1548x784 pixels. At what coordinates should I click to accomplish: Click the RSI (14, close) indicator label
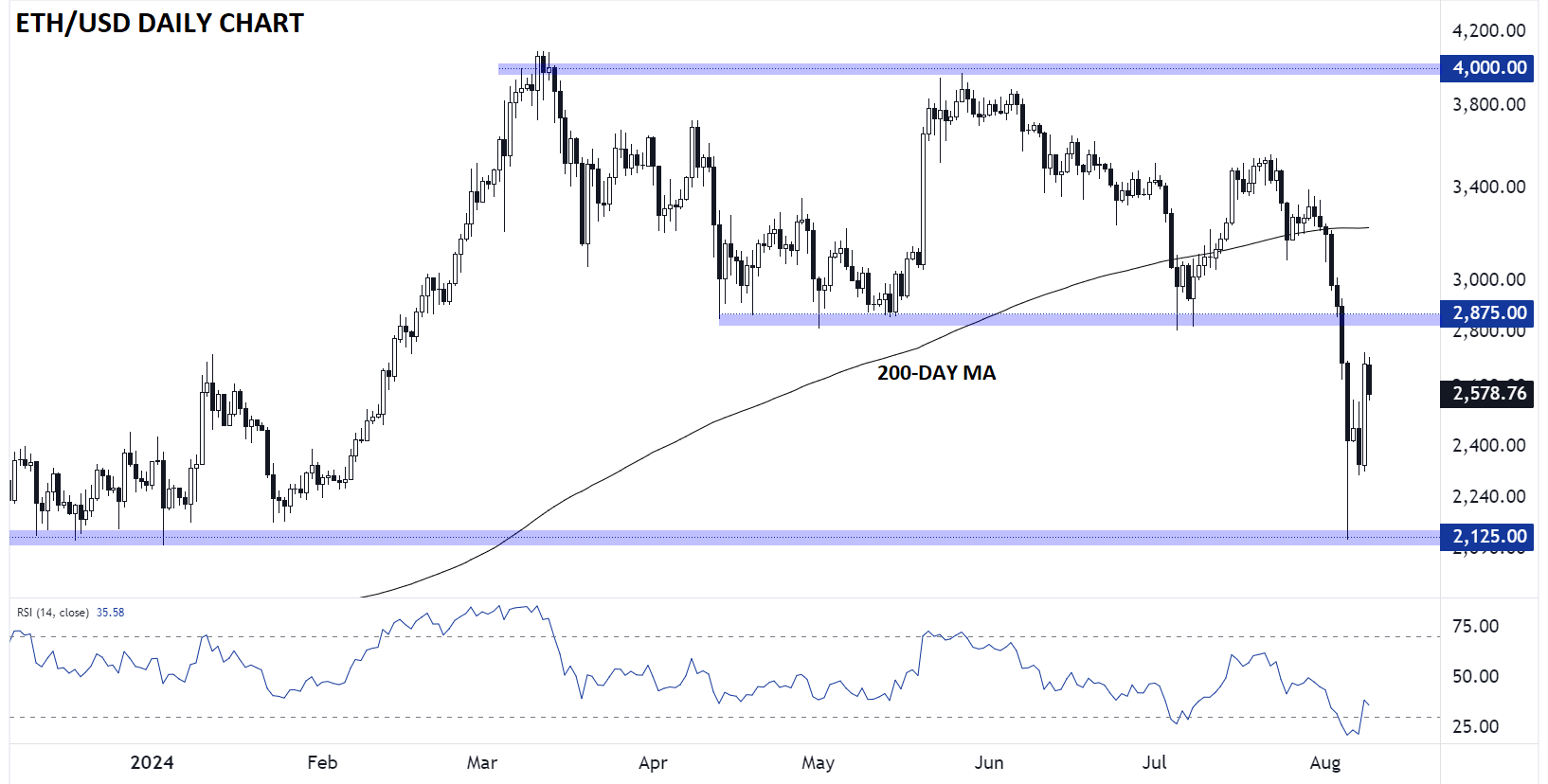click(x=53, y=613)
